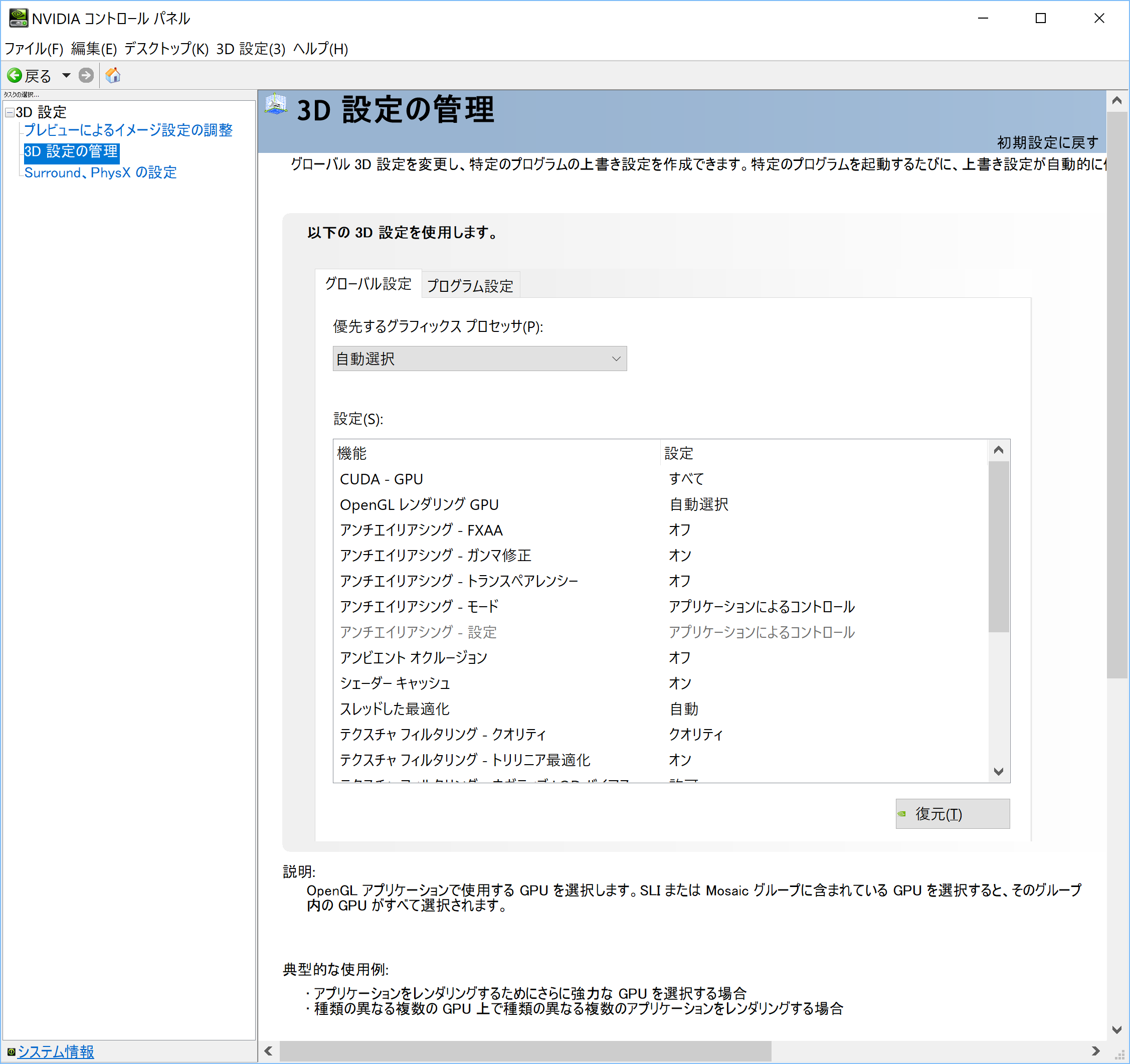
Task: Click the 復元(T) button
Action: (x=953, y=814)
